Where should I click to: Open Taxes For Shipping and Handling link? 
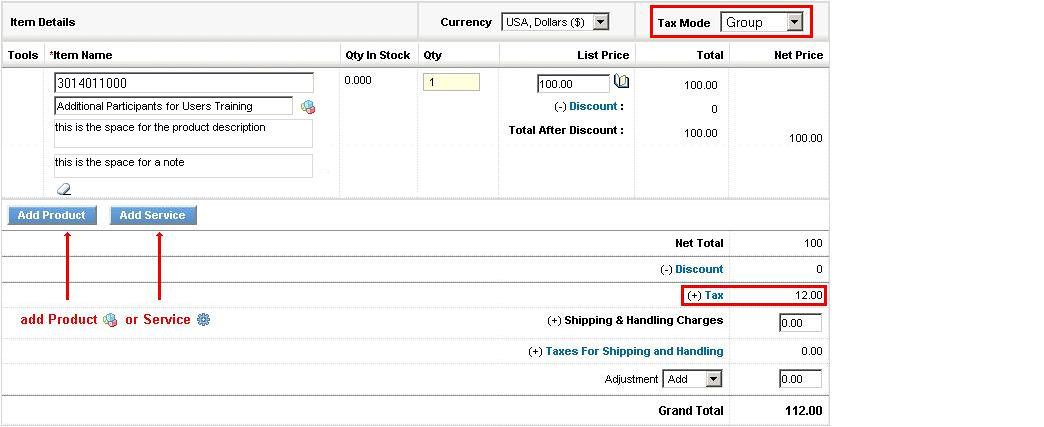635,351
